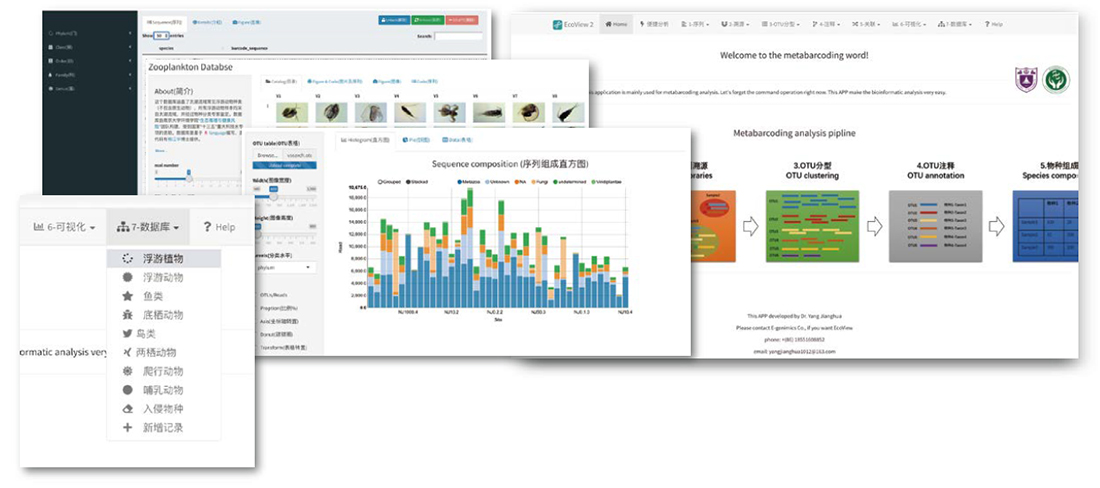Click Browse... for the OTU table upload
1100x488 pixels.
coord(268,154)
